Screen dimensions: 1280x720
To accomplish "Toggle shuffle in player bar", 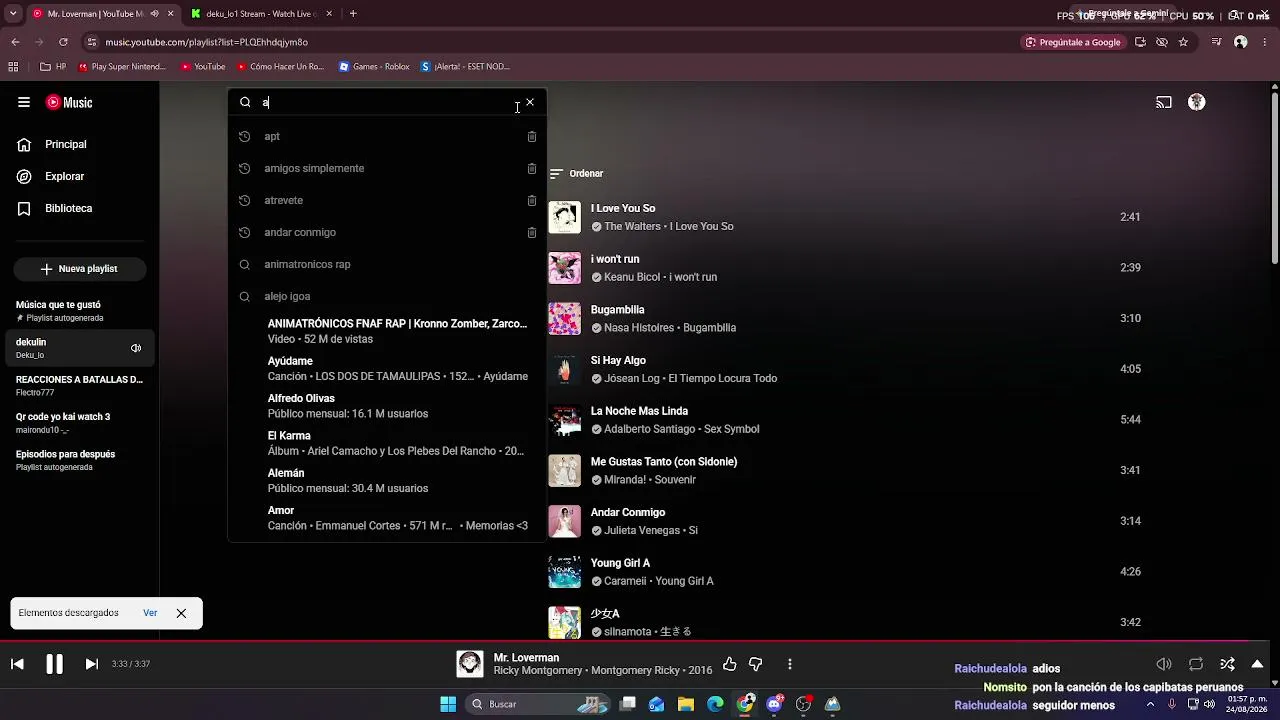I will point(1227,664).
